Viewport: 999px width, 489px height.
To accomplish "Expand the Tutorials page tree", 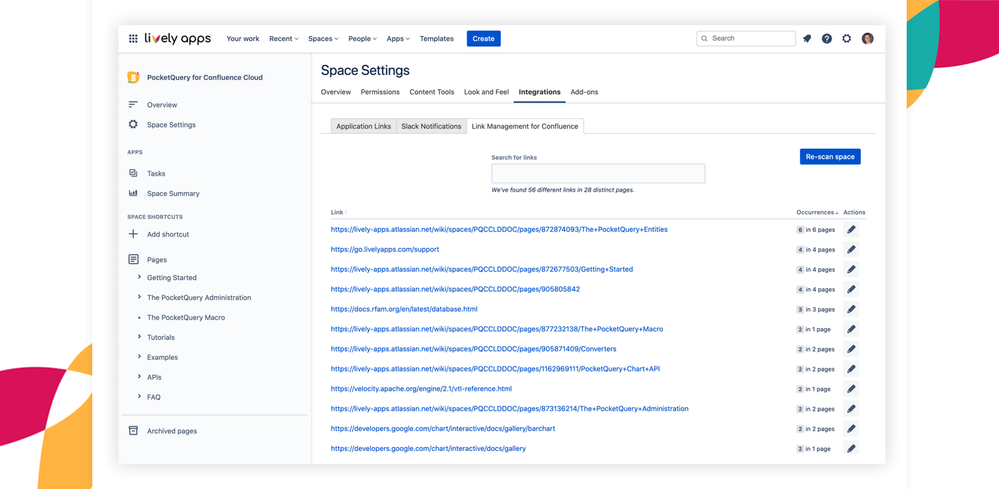I will [x=139, y=337].
